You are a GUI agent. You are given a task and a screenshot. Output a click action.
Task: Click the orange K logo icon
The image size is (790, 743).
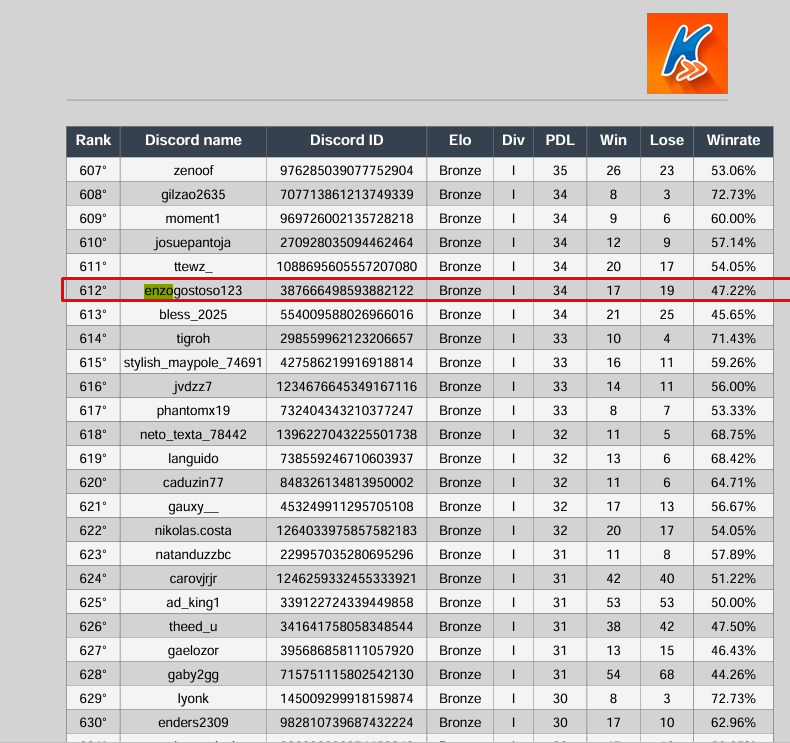687,53
